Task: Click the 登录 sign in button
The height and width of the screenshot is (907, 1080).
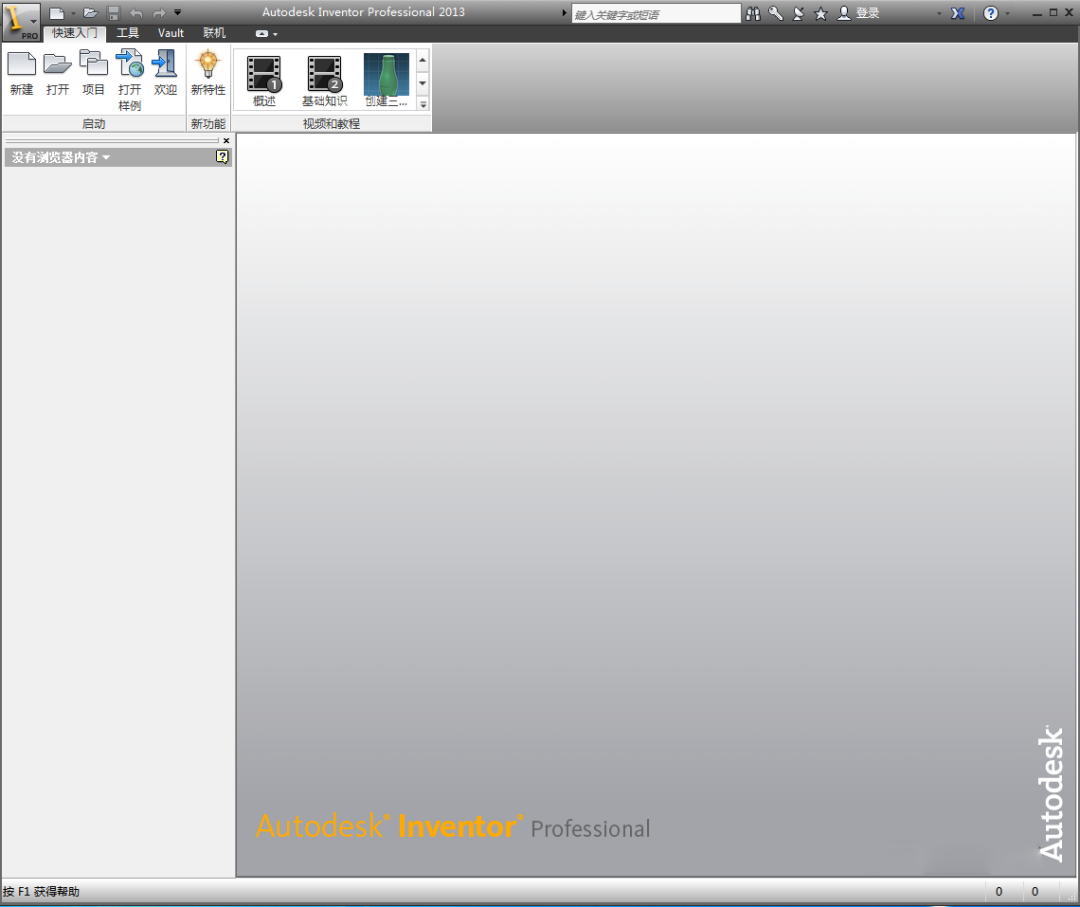Action: pyautogui.click(x=858, y=13)
